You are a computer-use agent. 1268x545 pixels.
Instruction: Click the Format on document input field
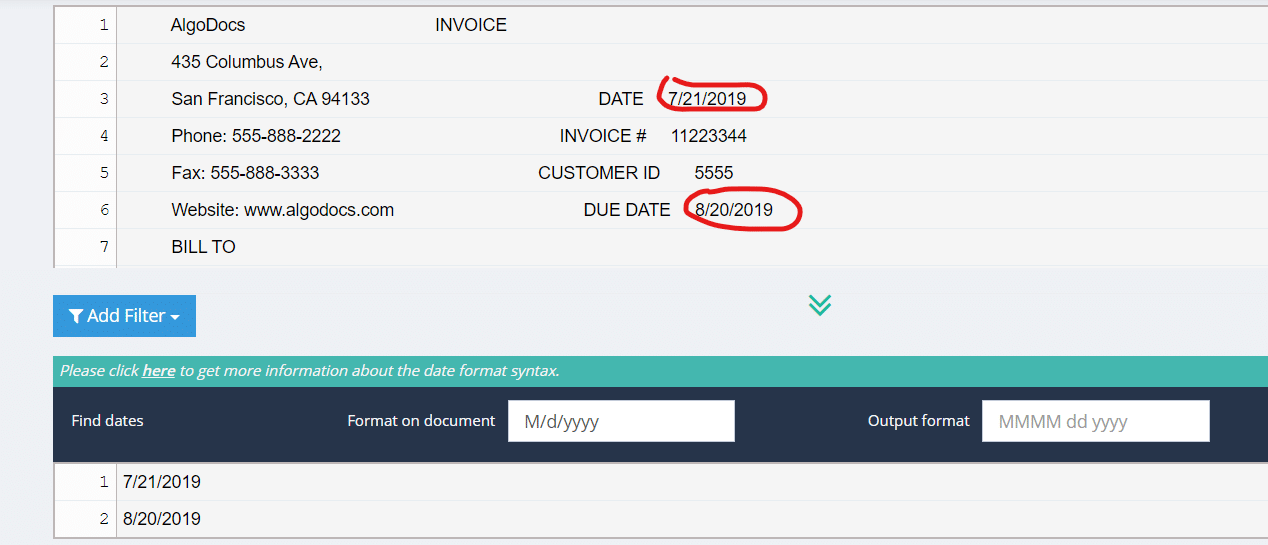pos(621,421)
